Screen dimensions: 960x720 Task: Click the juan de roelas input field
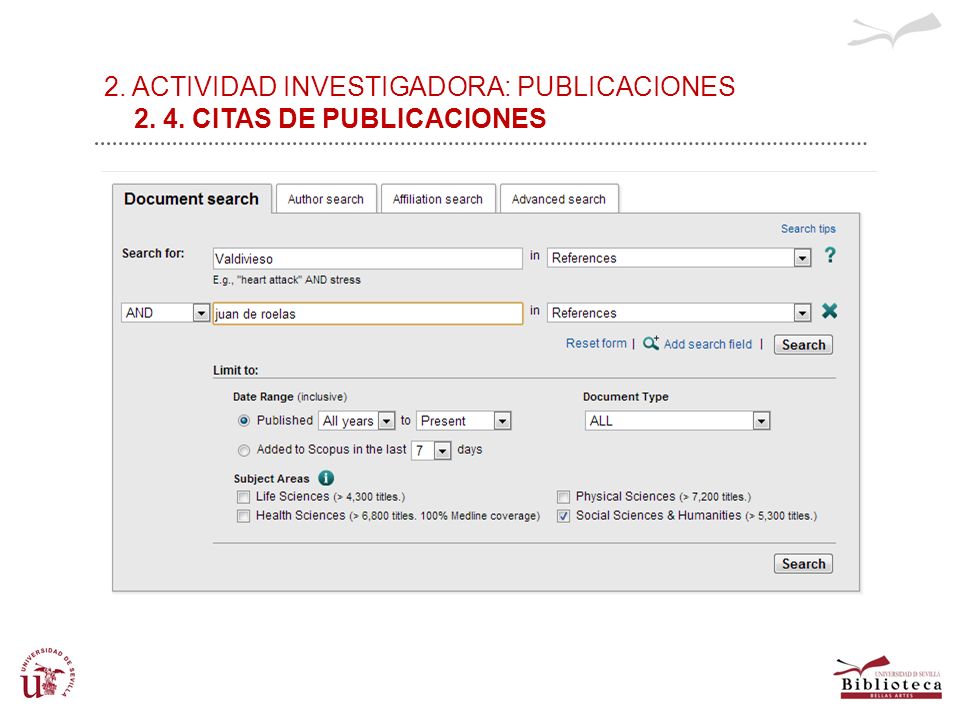(x=368, y=313)
